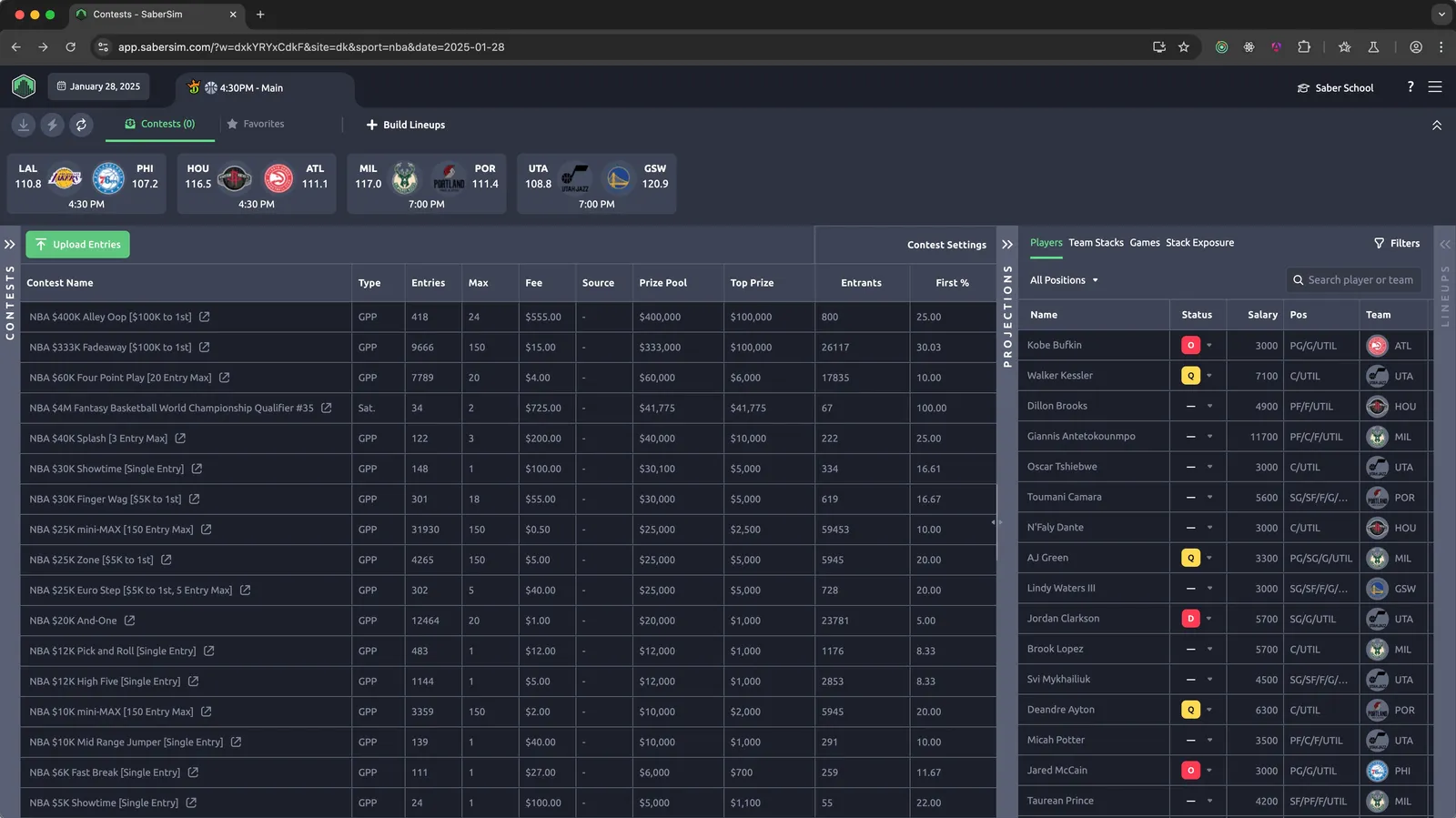This screenshot has height=818, width=1456.
Task: Collapse the Contests panel with the double chevron
Action: tap(10, 245)
